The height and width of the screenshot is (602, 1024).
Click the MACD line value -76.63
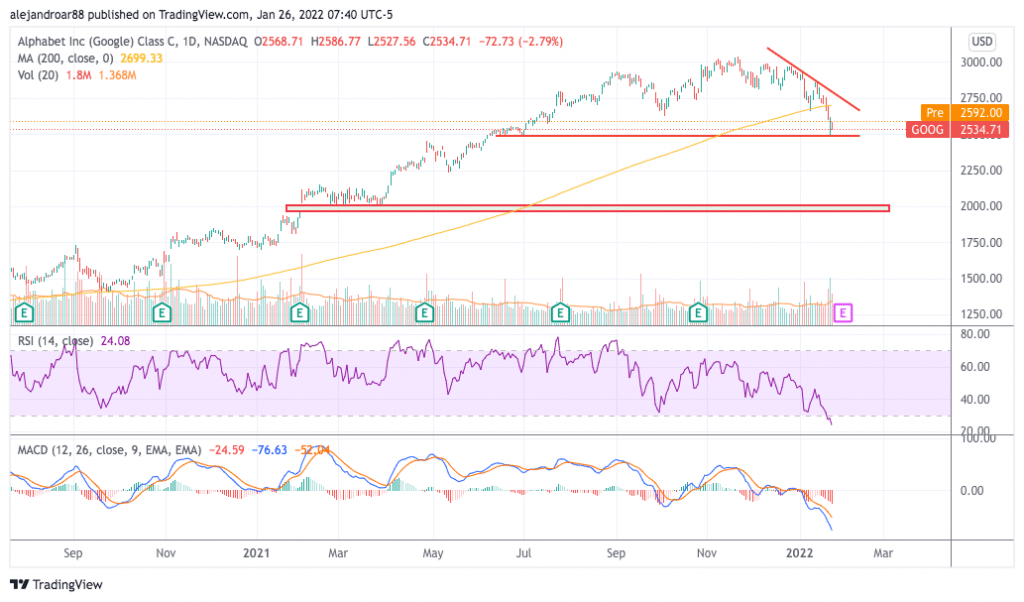coord(270,450)
